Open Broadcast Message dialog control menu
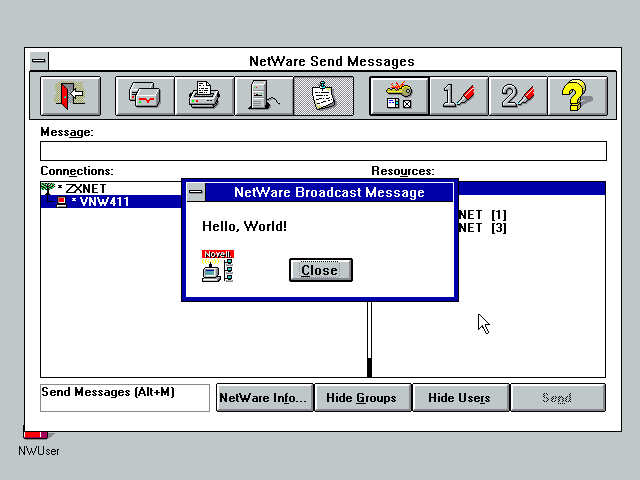The image size is (640, 480). coord(196,192)
